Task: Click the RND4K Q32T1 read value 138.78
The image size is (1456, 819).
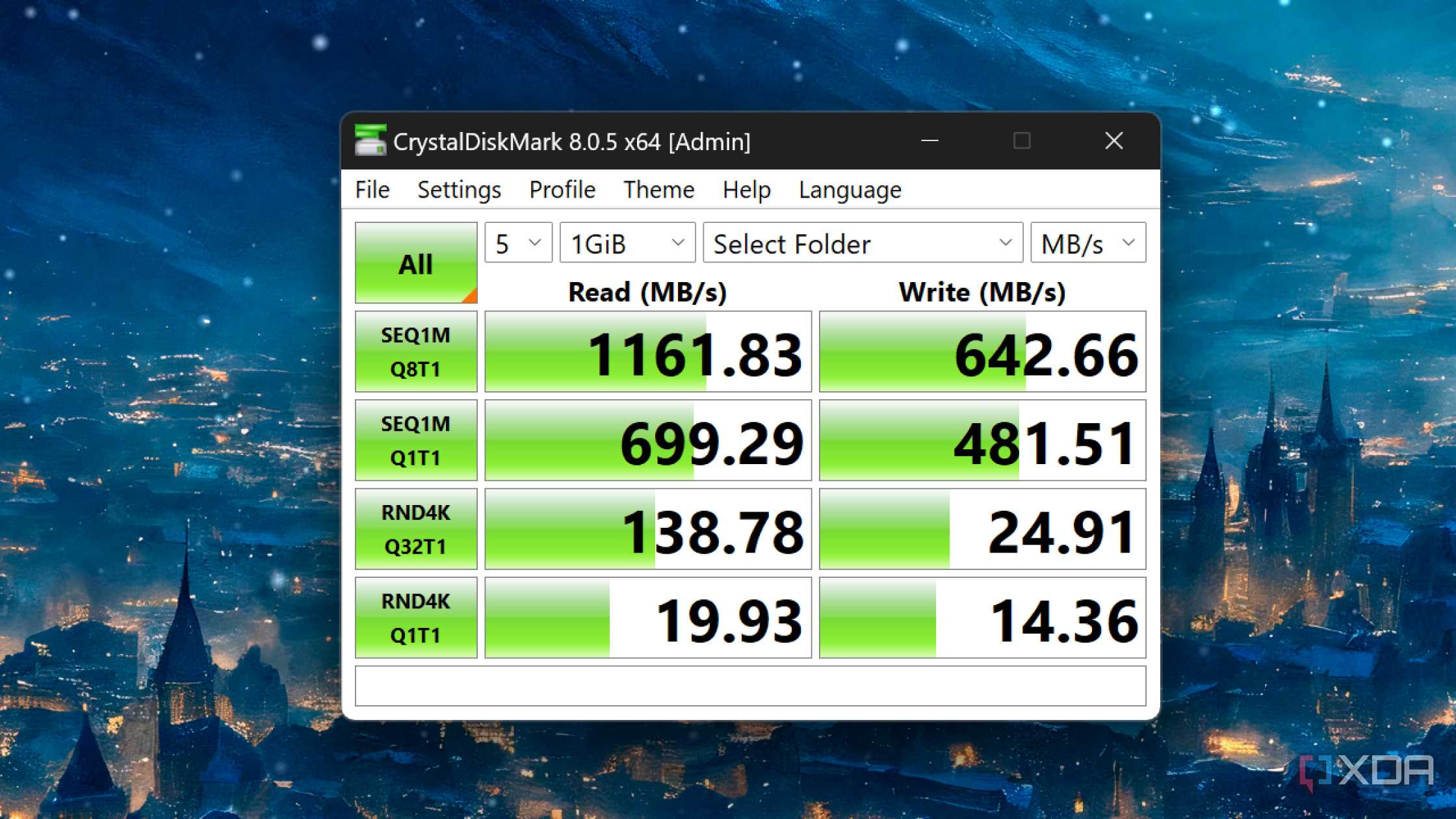Action: (x=648, y=529)
